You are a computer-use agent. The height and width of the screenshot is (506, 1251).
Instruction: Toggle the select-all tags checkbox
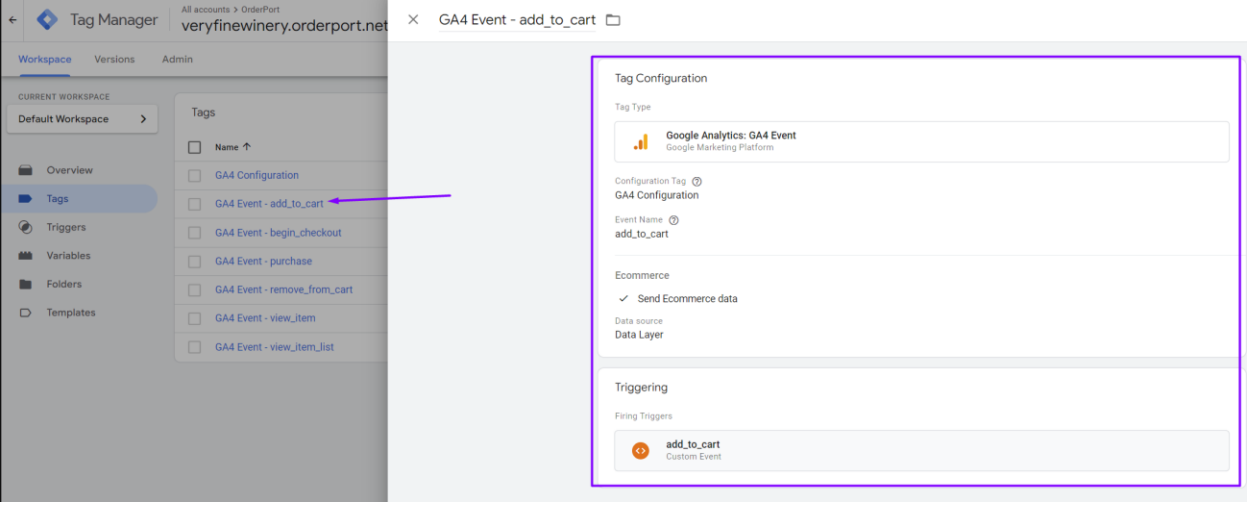[x=195, y=147]
